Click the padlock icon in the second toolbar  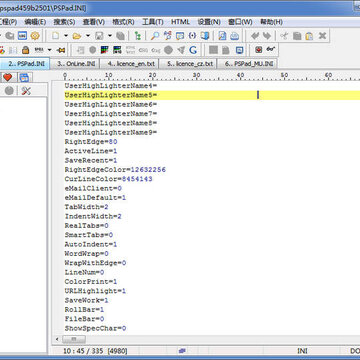click(x=25, y=50)
